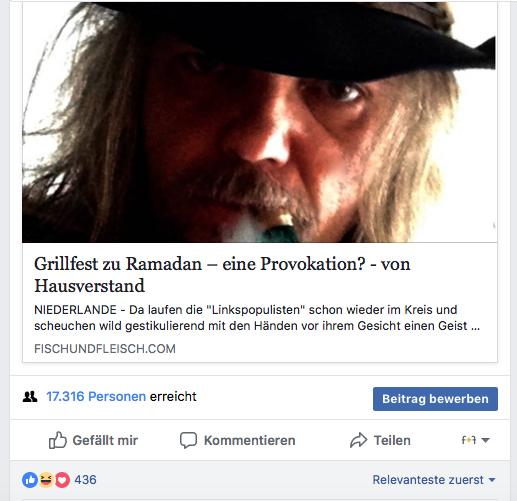Image resolution: width=517 pixels, height=501 pixels.
Task: Click the curved arrow Teilen icon
Action: coord(358,440)
